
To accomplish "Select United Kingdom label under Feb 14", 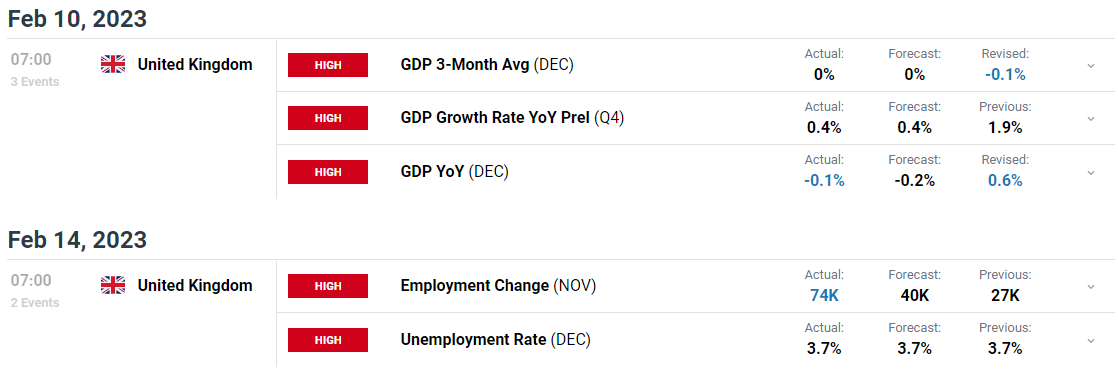I will point(195,286).
